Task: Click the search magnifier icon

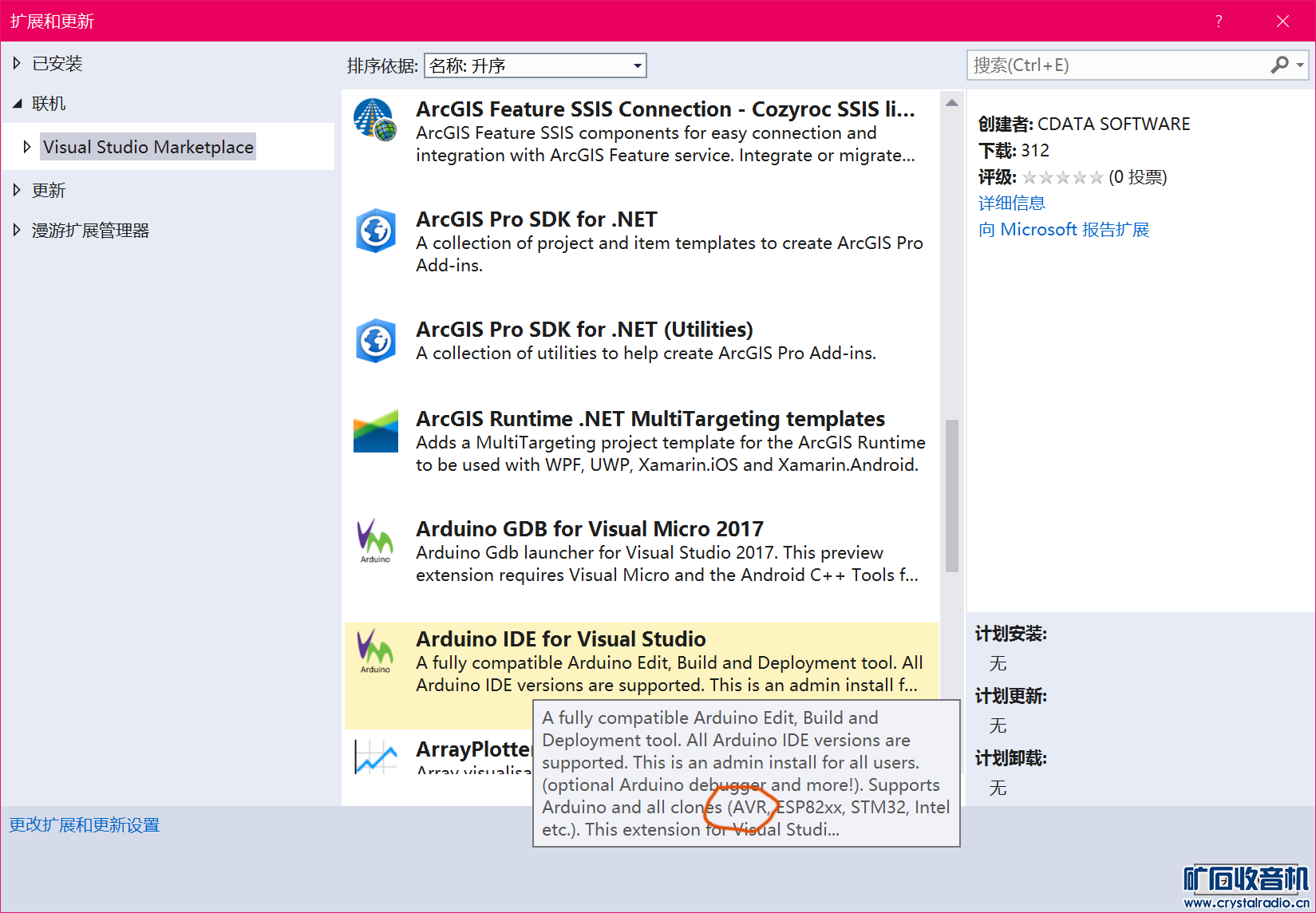Action: pos(1279,65)
